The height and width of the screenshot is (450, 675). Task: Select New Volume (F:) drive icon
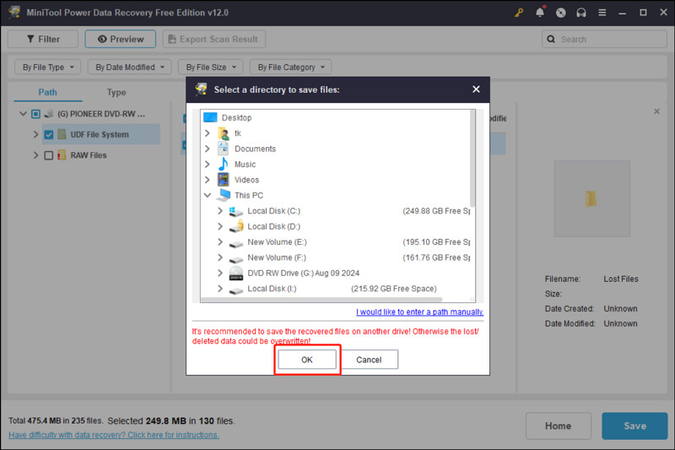tap(236, 260)
